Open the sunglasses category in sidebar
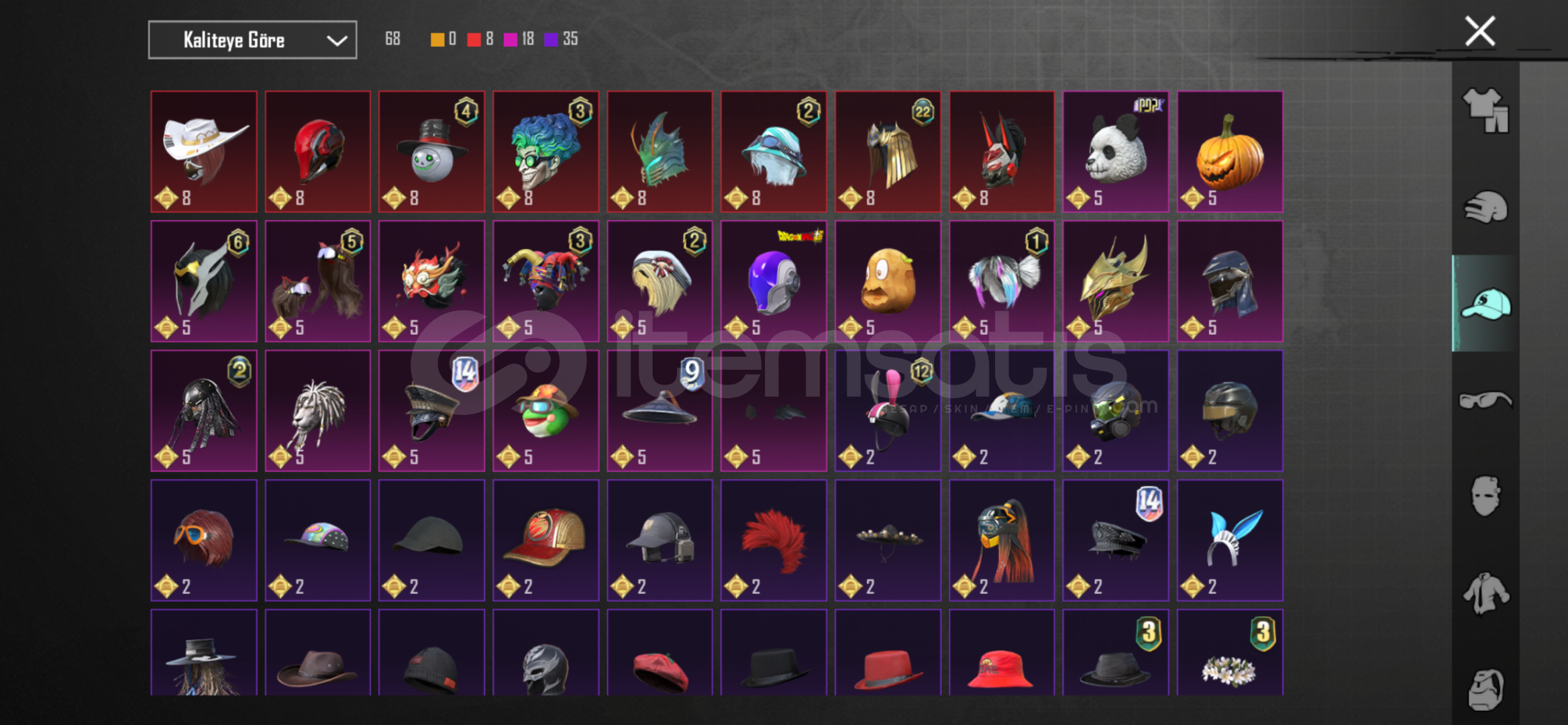 (1485, 401)
